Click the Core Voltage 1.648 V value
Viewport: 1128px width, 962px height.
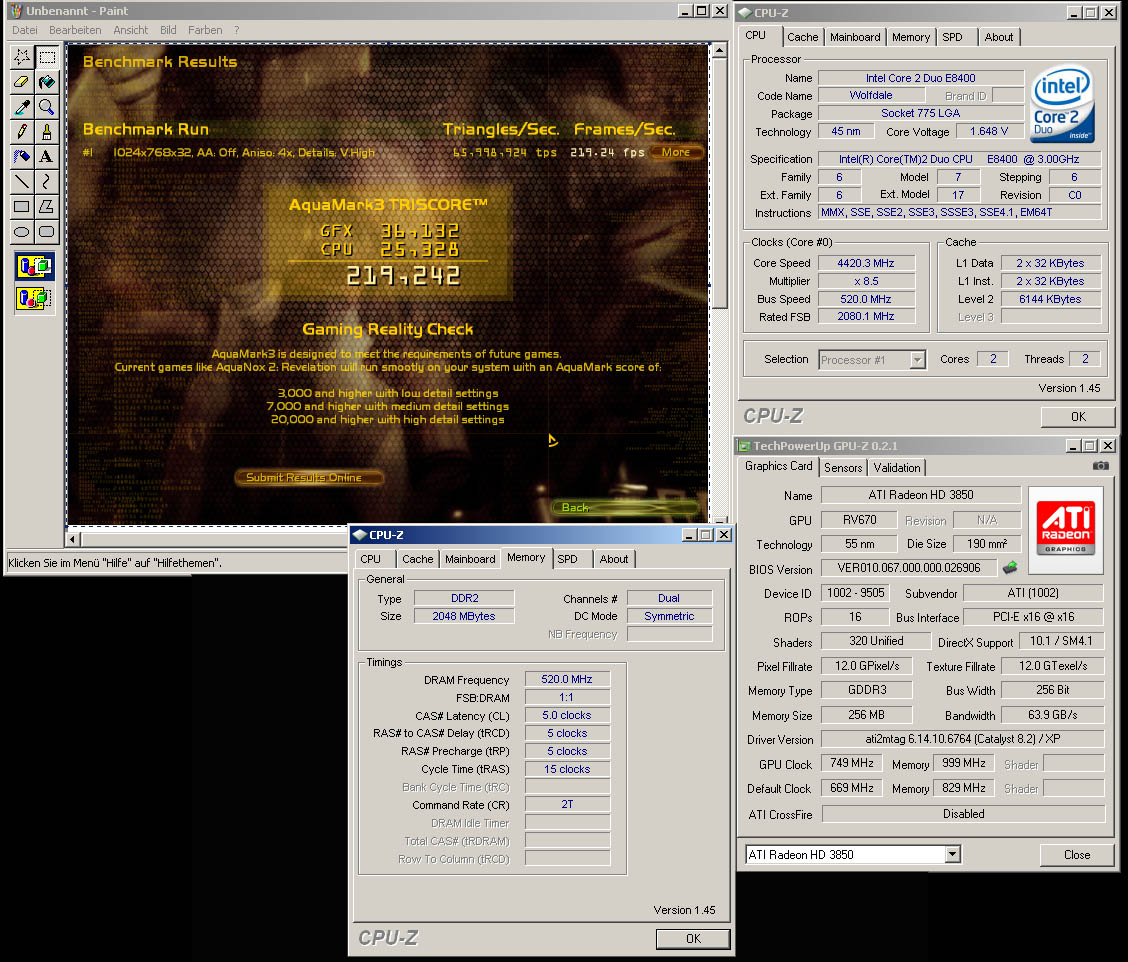pyautogui.click(x=989, y=131)
